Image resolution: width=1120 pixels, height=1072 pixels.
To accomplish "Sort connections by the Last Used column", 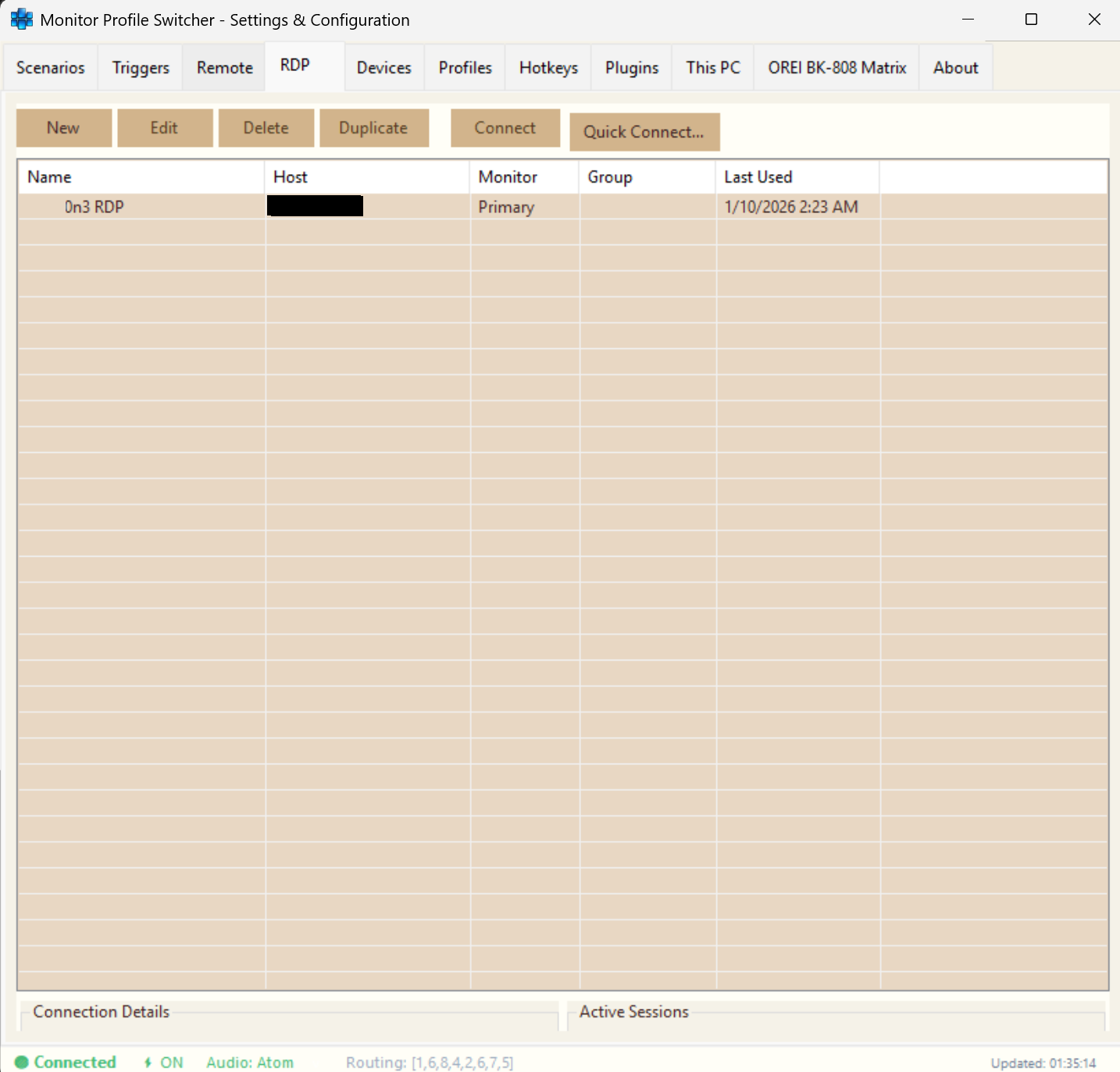I will 757,176.
